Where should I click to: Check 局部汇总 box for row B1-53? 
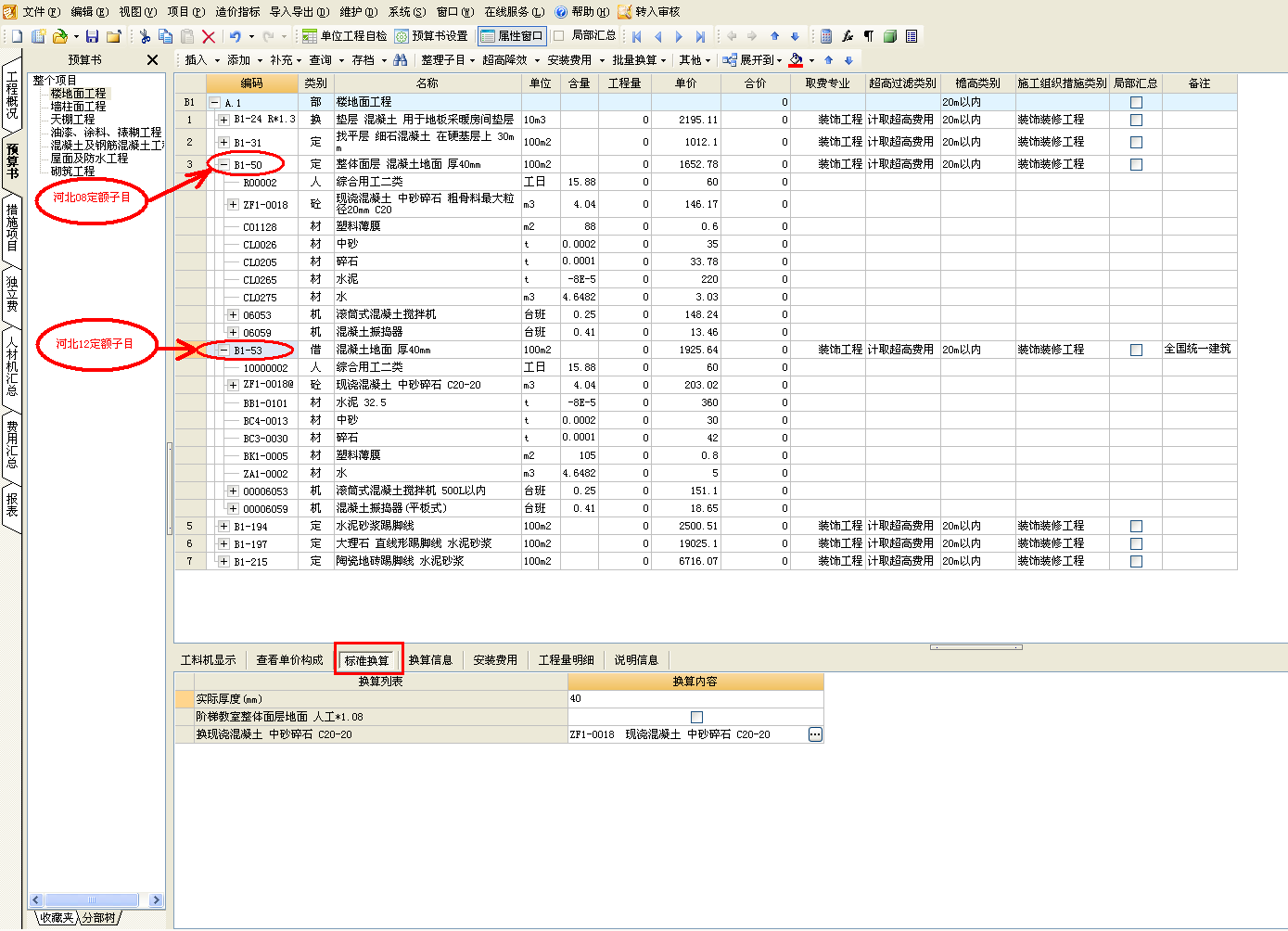coord(1136,350)
